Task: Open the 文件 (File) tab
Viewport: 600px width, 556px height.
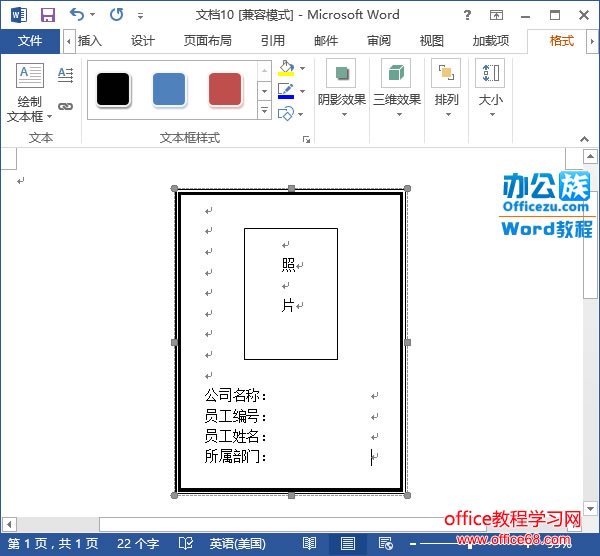Action: tap(30, 41)
